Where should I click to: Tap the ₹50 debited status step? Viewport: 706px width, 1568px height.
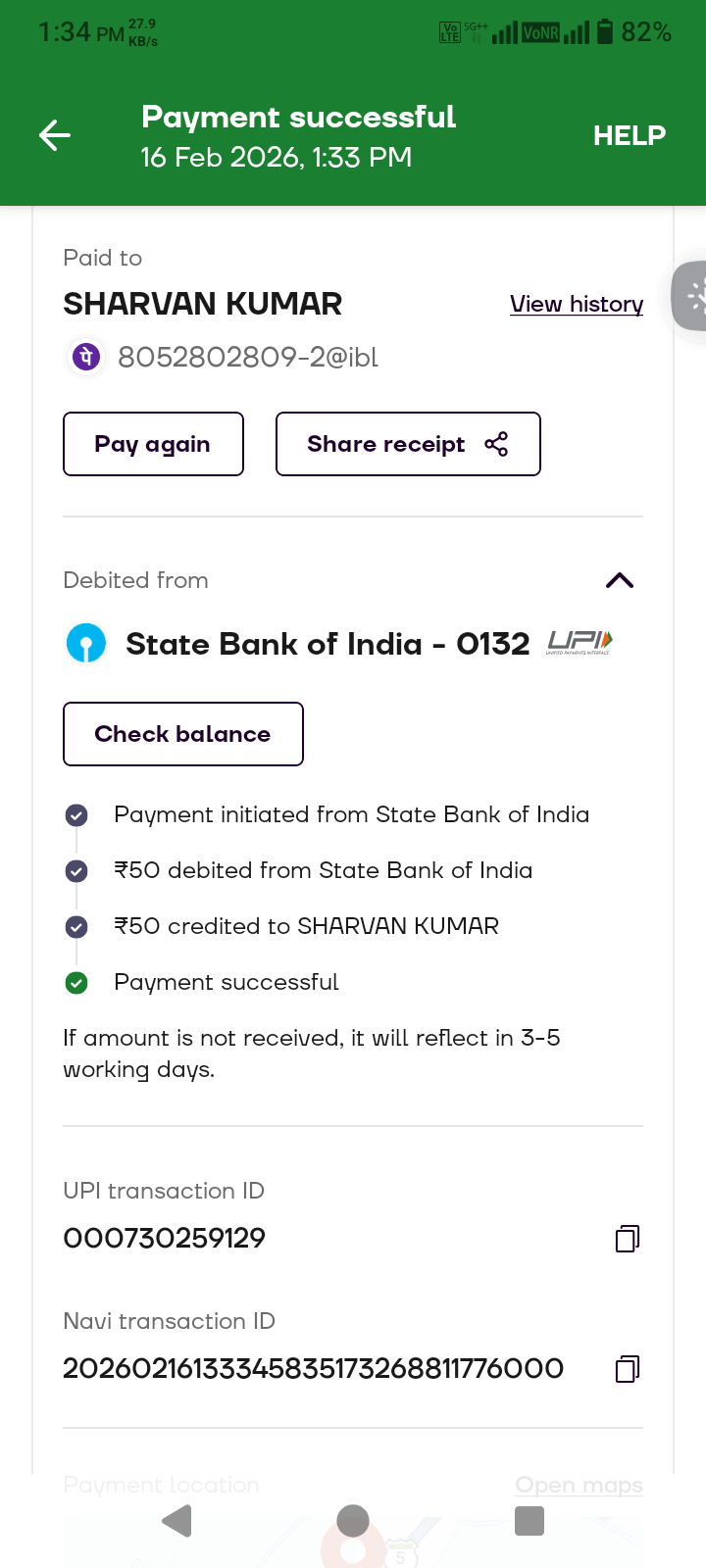(x=323, y=870)
